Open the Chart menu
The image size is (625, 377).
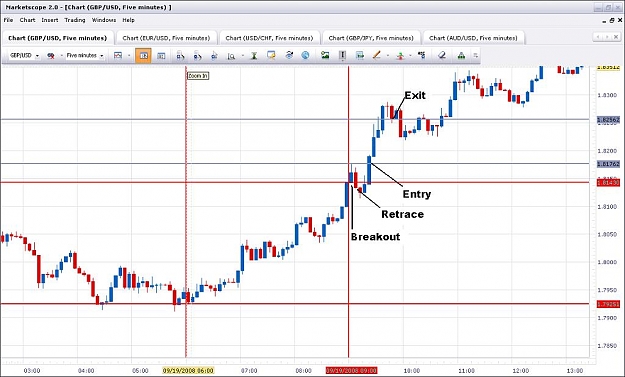(28, 20)
